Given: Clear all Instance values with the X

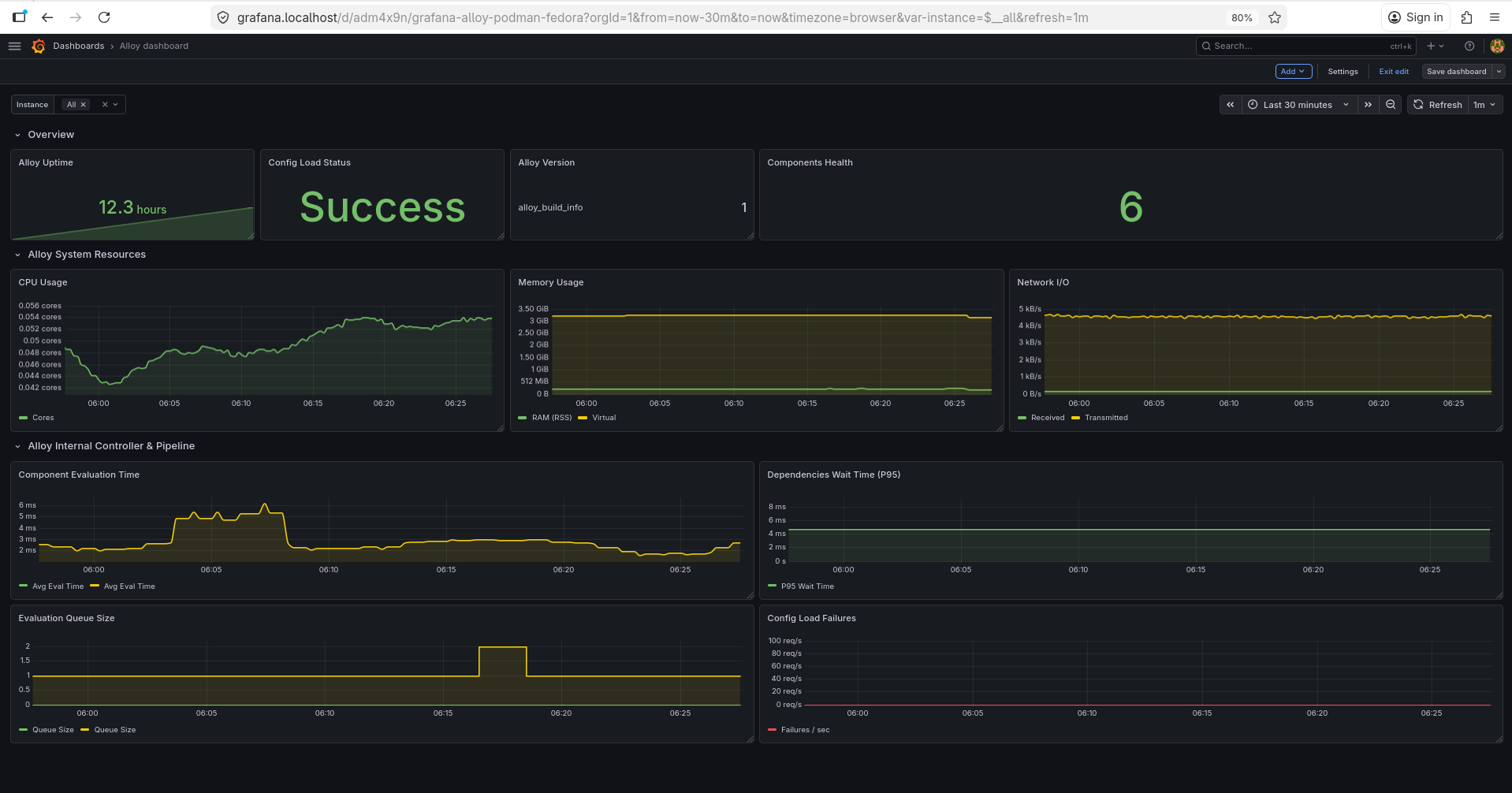Looking at the screenshot, I should [105, 105].
